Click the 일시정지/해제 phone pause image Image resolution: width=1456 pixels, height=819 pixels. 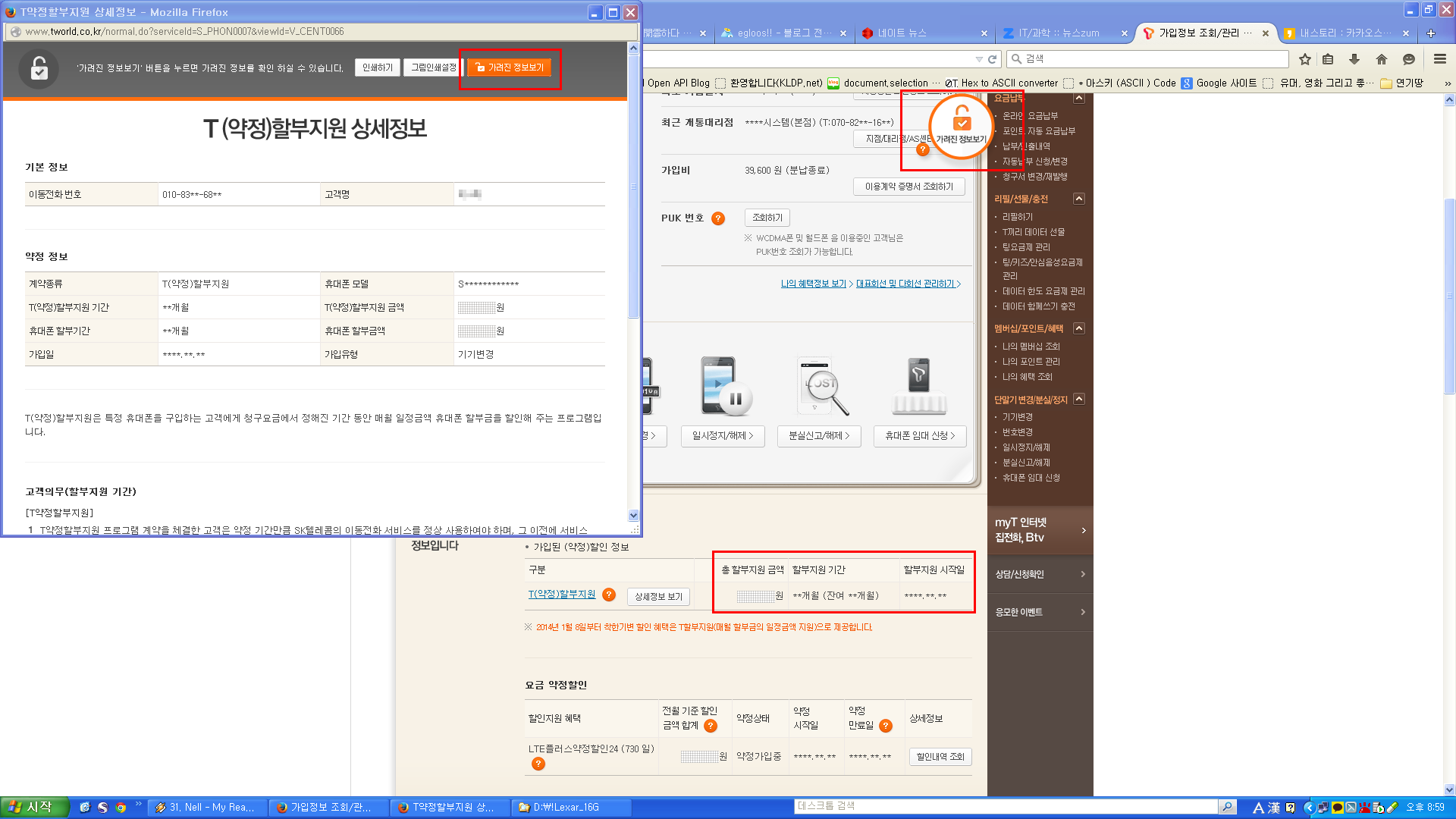[x=726, y=387]
